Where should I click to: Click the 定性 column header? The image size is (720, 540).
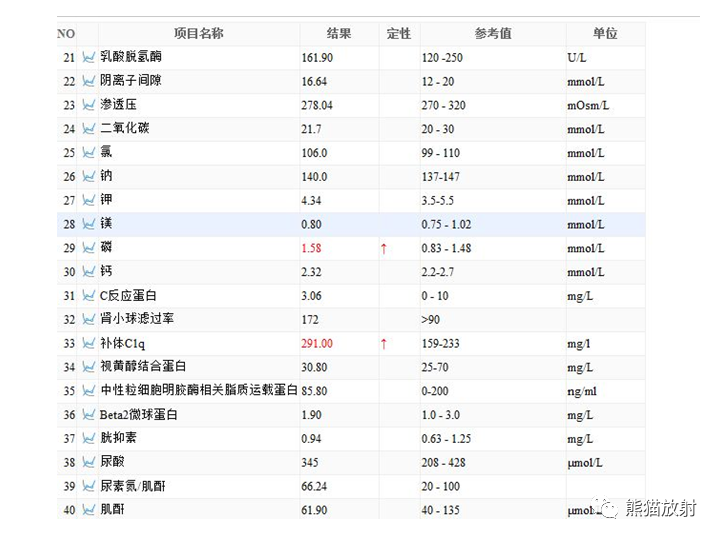[399, 33]
